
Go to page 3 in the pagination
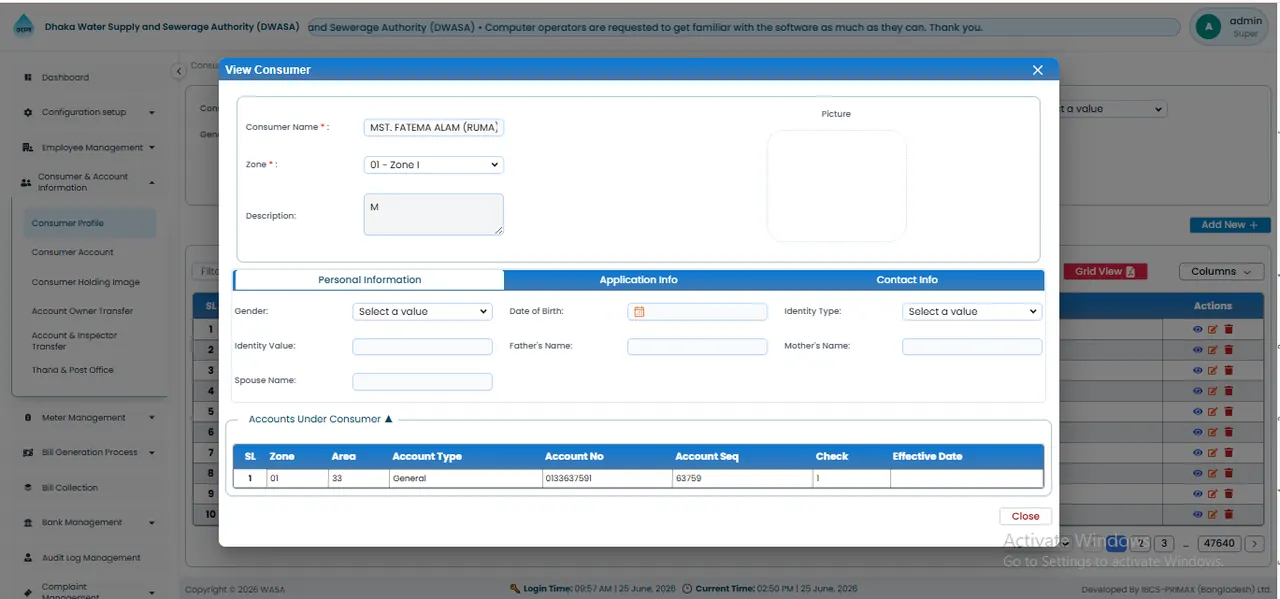(x=1163, y=544)
